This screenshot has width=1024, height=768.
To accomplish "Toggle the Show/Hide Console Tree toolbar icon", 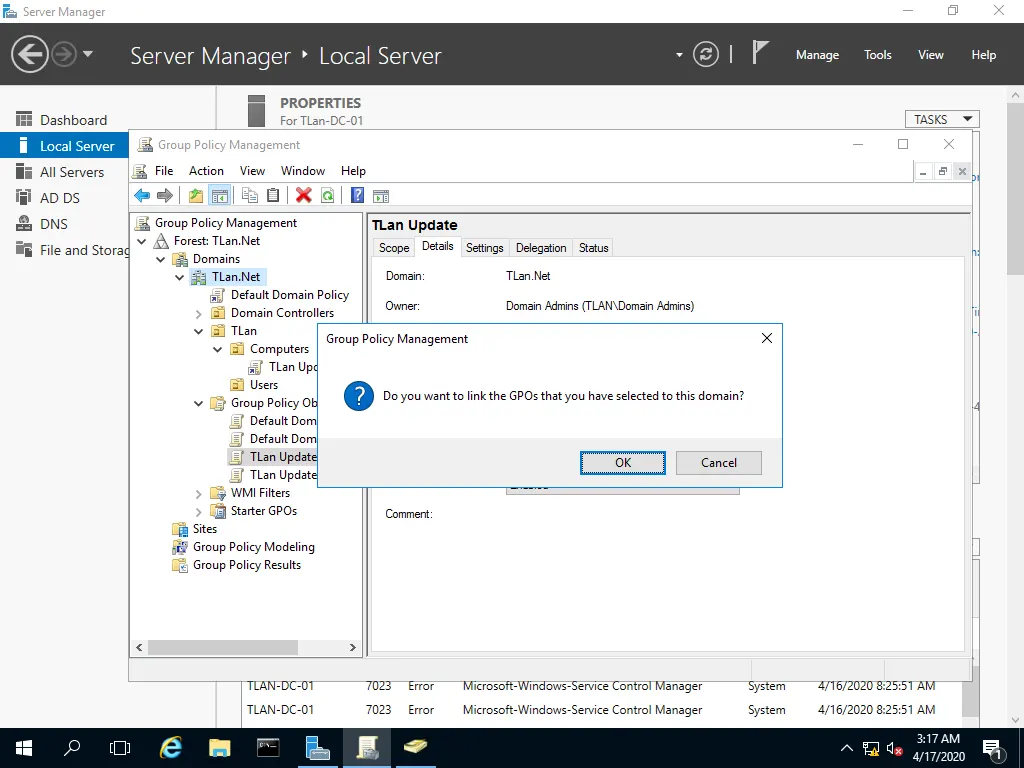I will (x=219, y=195).
